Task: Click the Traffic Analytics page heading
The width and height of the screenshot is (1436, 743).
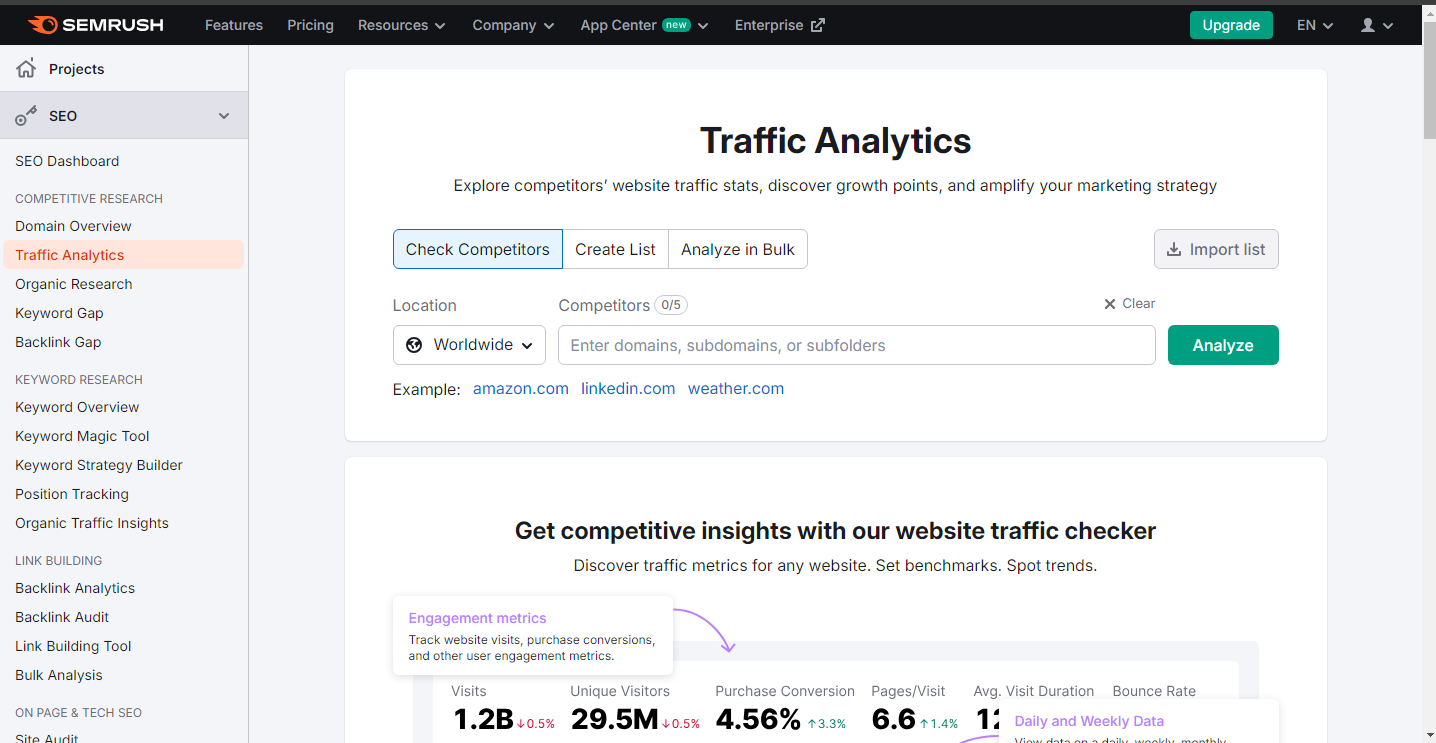Action: 836,141
